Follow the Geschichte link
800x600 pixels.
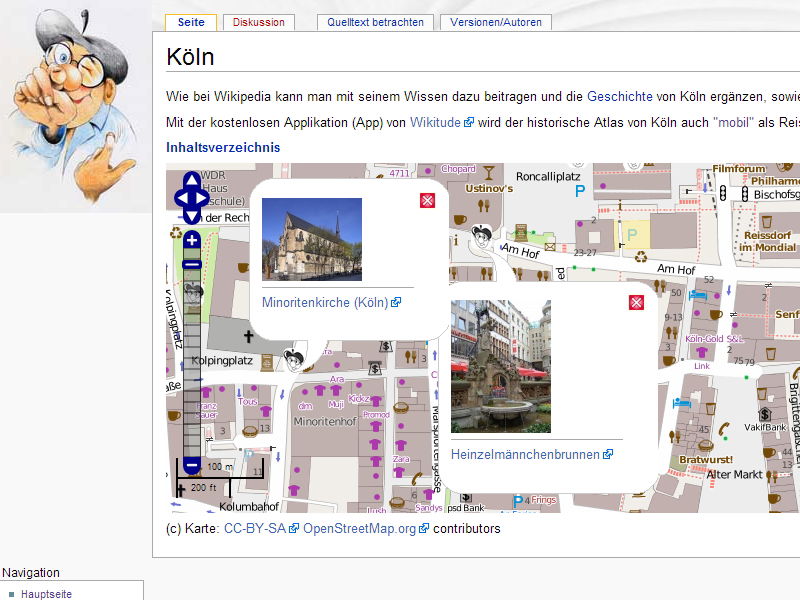tap(620, 96)
